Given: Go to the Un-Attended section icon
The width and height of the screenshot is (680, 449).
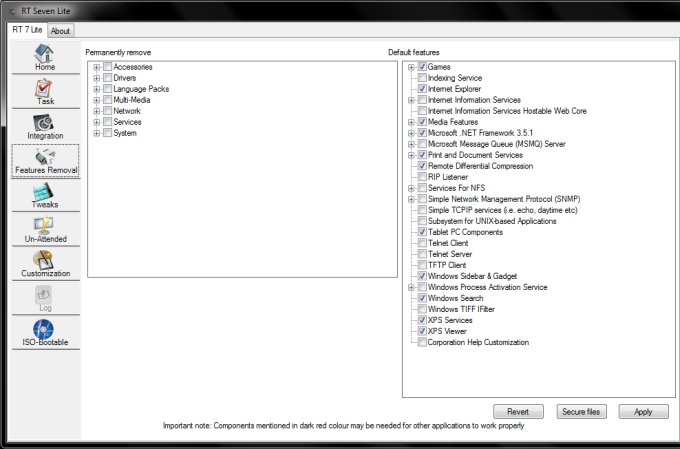Looking at the screenshot, I should tap(45, 227).
